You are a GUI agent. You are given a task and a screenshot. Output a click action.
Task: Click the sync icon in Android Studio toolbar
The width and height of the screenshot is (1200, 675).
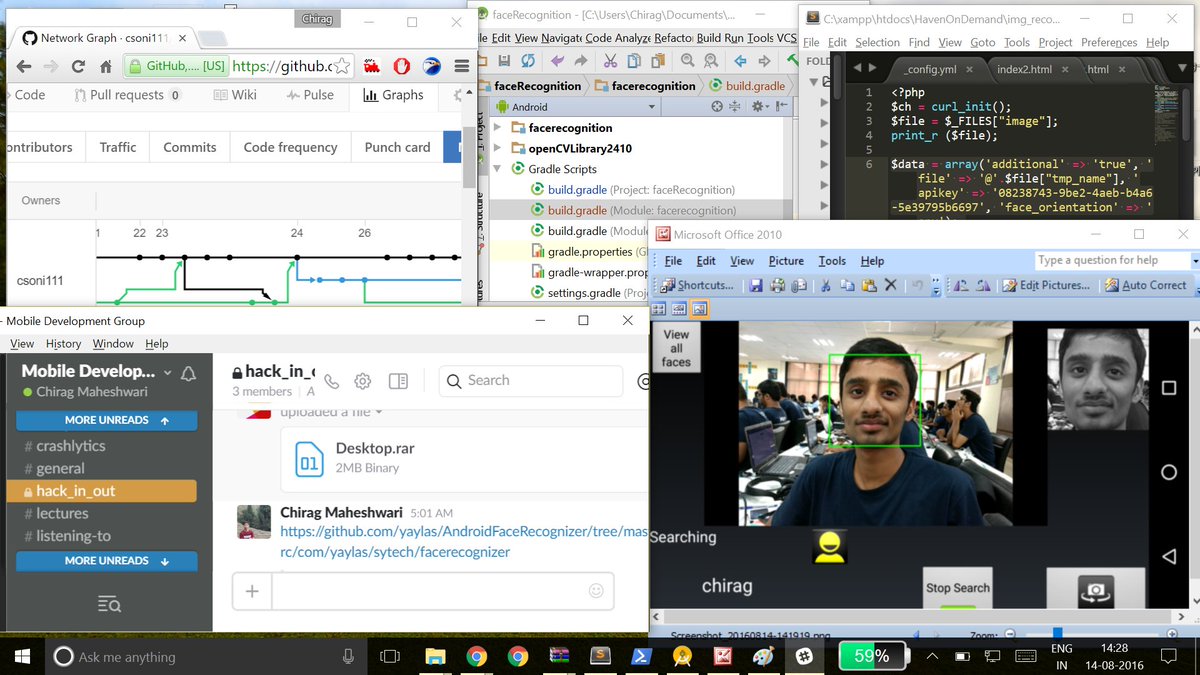[528, 61]
